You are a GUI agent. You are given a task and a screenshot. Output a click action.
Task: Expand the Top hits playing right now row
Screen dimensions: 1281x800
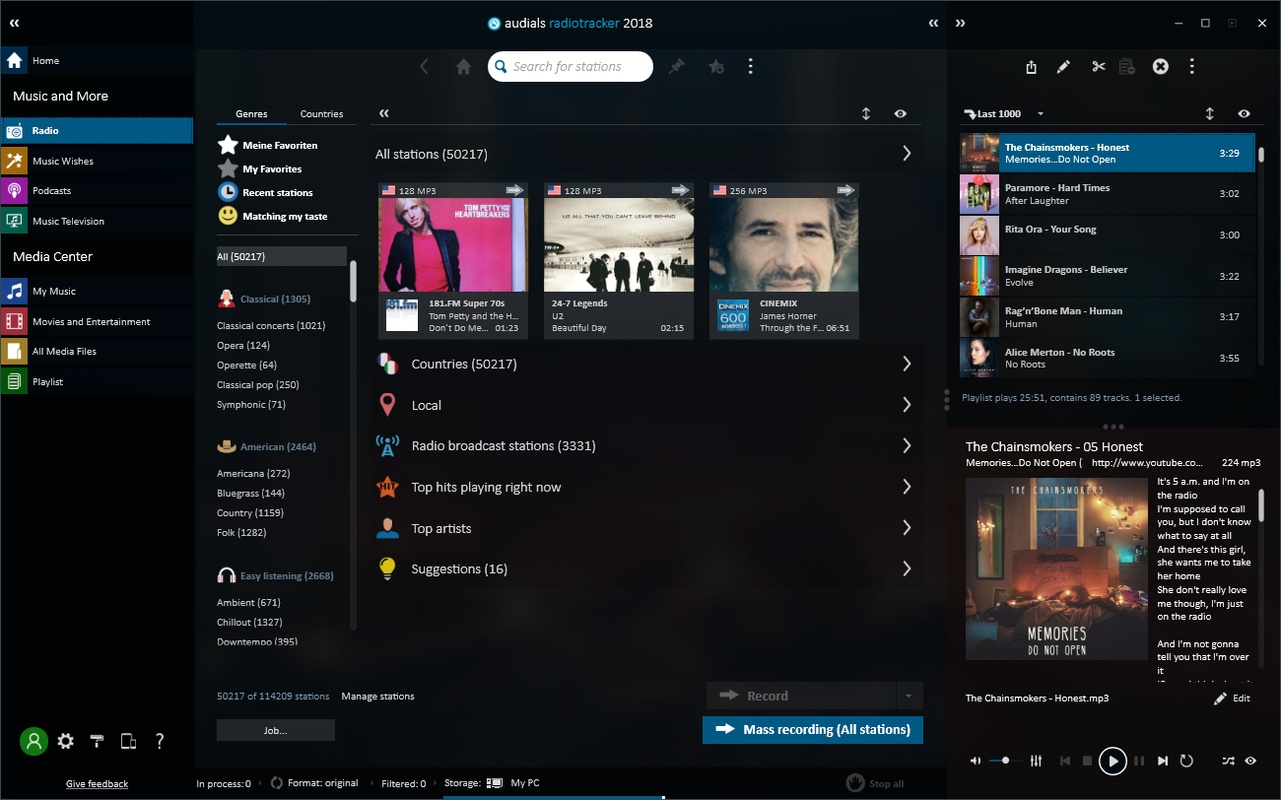(x=643, y=487)
